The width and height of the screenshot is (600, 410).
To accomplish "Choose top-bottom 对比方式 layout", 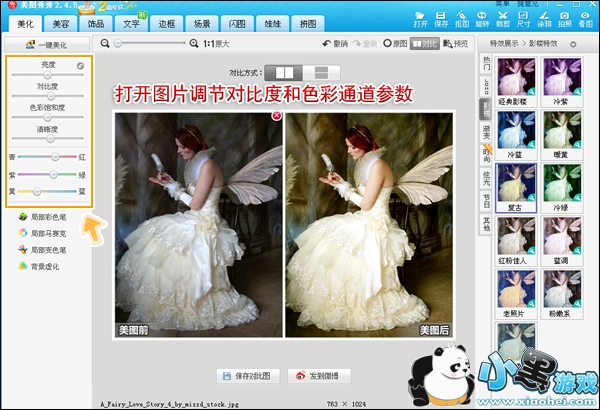I will (321, 73).
